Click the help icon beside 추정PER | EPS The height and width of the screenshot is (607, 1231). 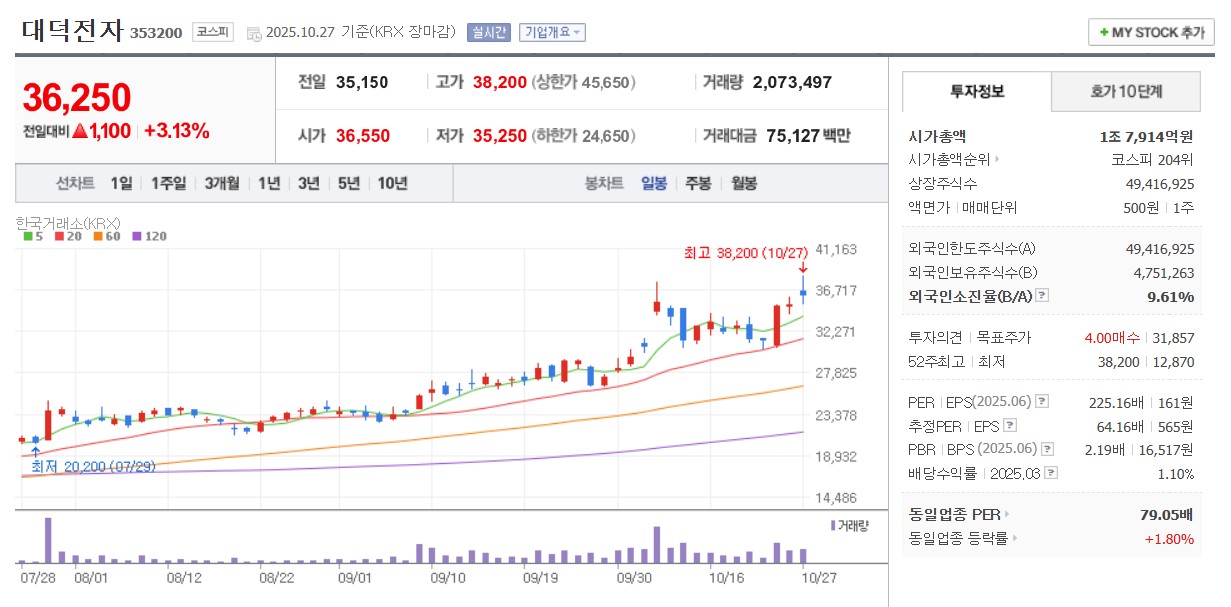click(1010, 426)
